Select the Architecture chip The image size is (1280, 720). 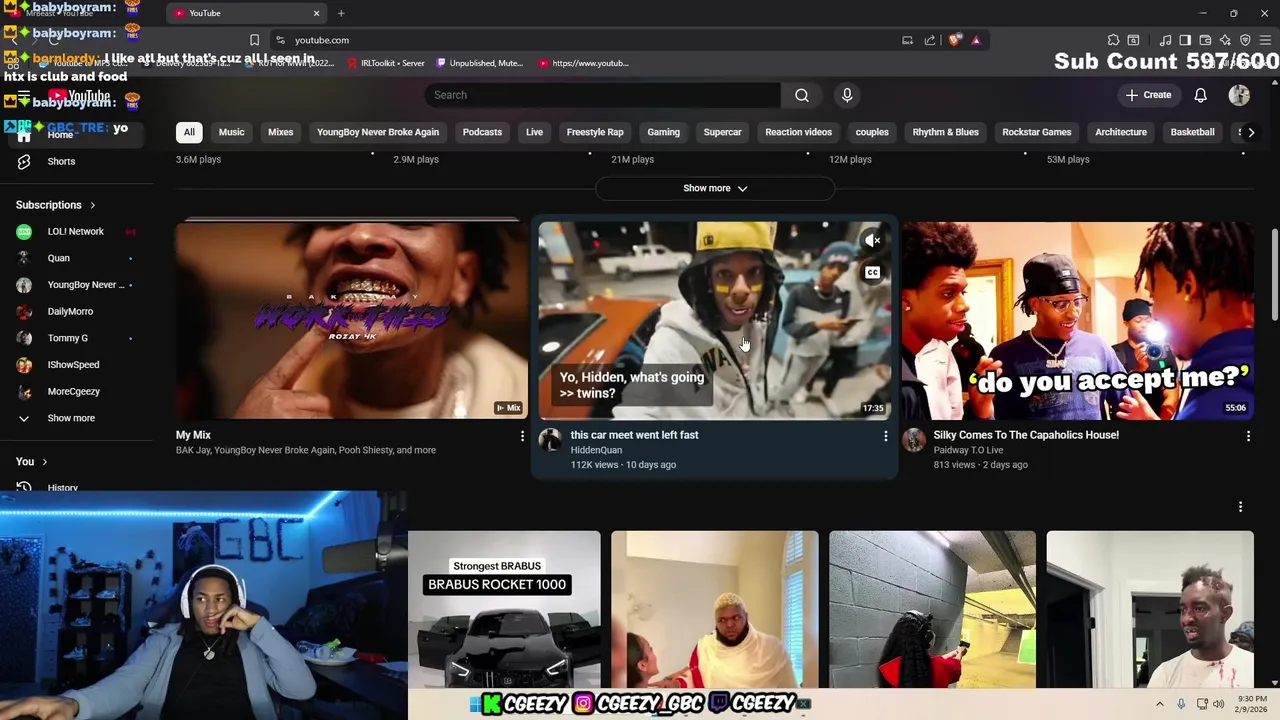[1121, 132]
